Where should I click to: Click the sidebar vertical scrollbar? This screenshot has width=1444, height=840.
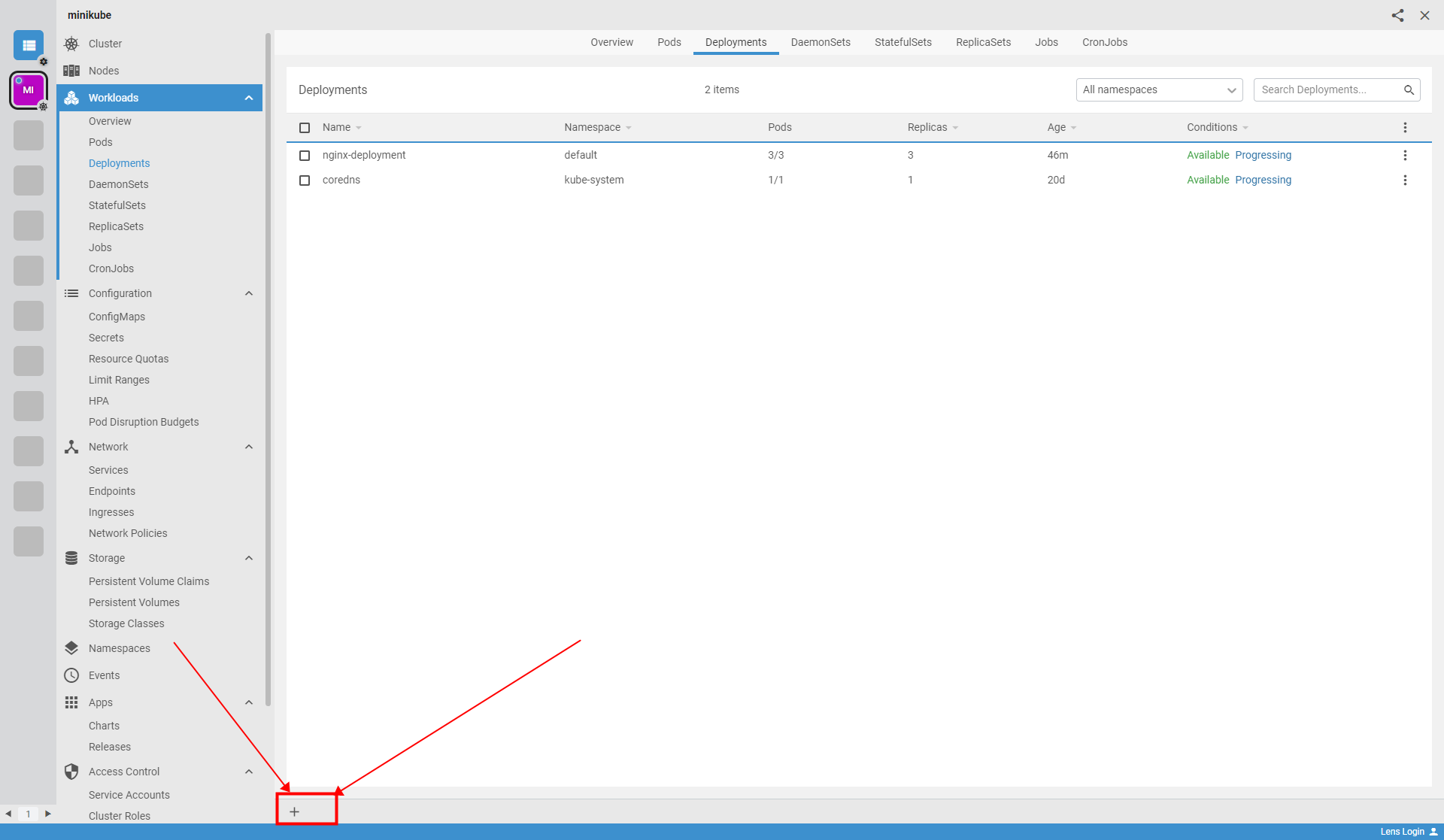point(268,368)
